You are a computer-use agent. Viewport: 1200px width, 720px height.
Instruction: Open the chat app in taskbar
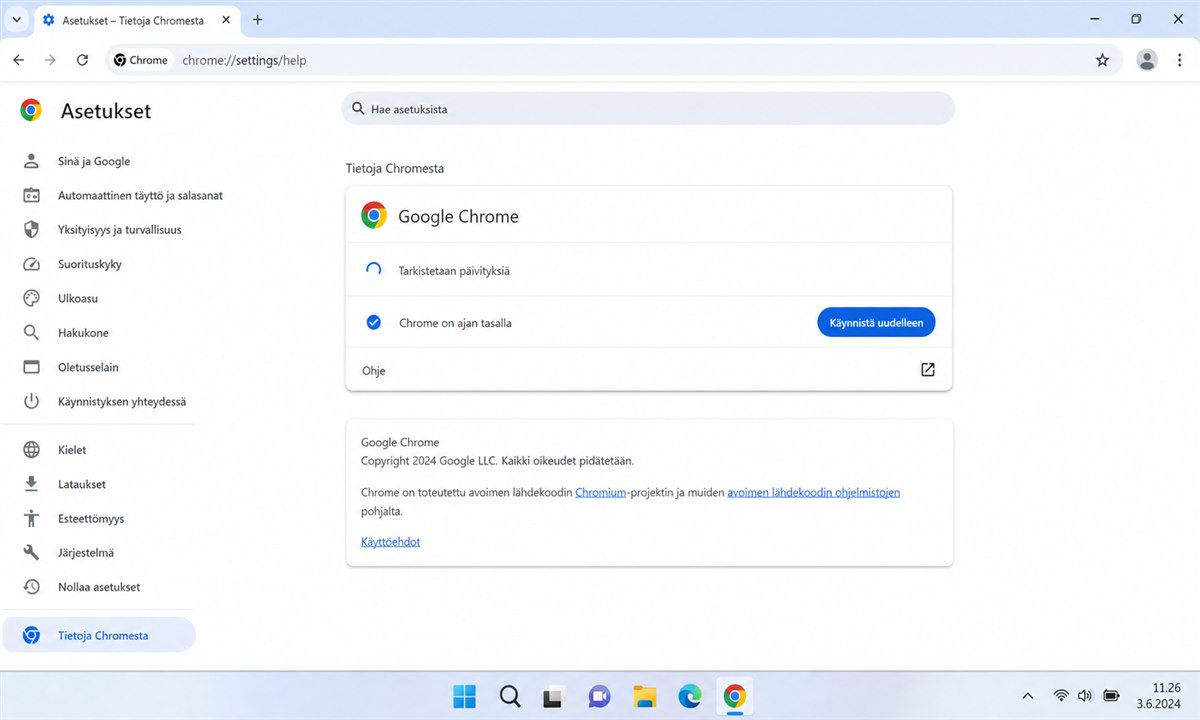pos(599,696)
